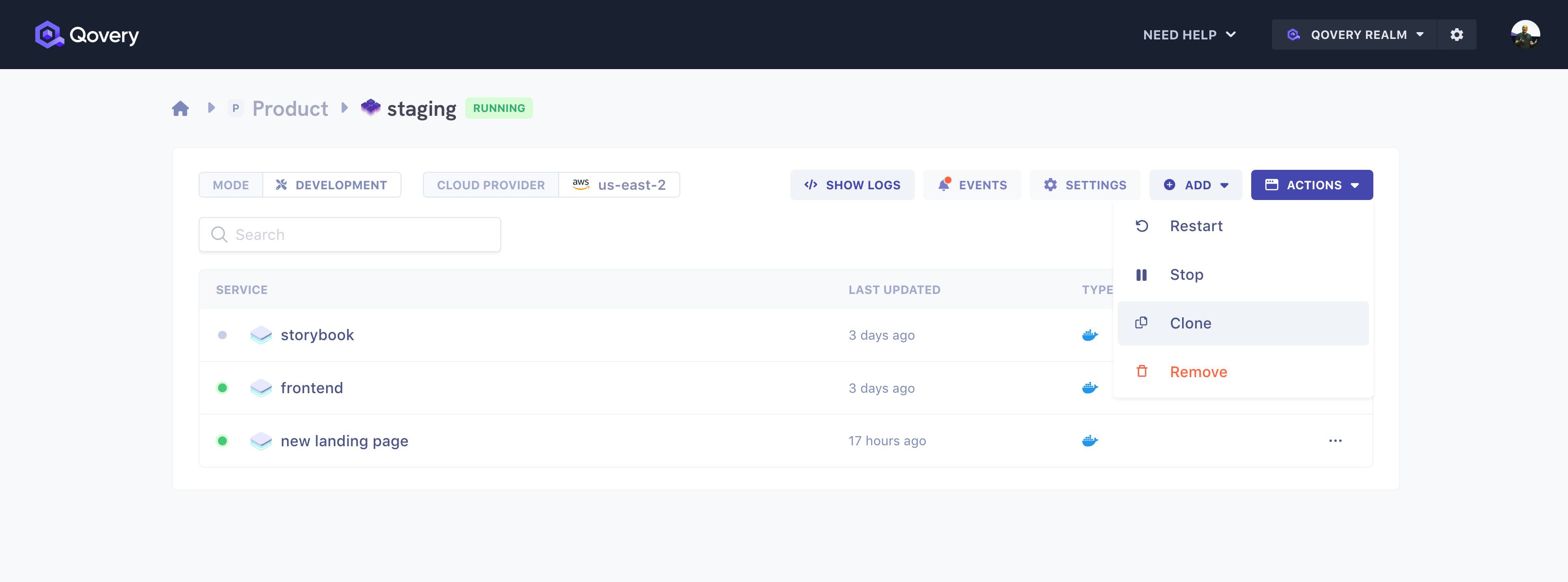Click inside the Search field

[350, 235]
